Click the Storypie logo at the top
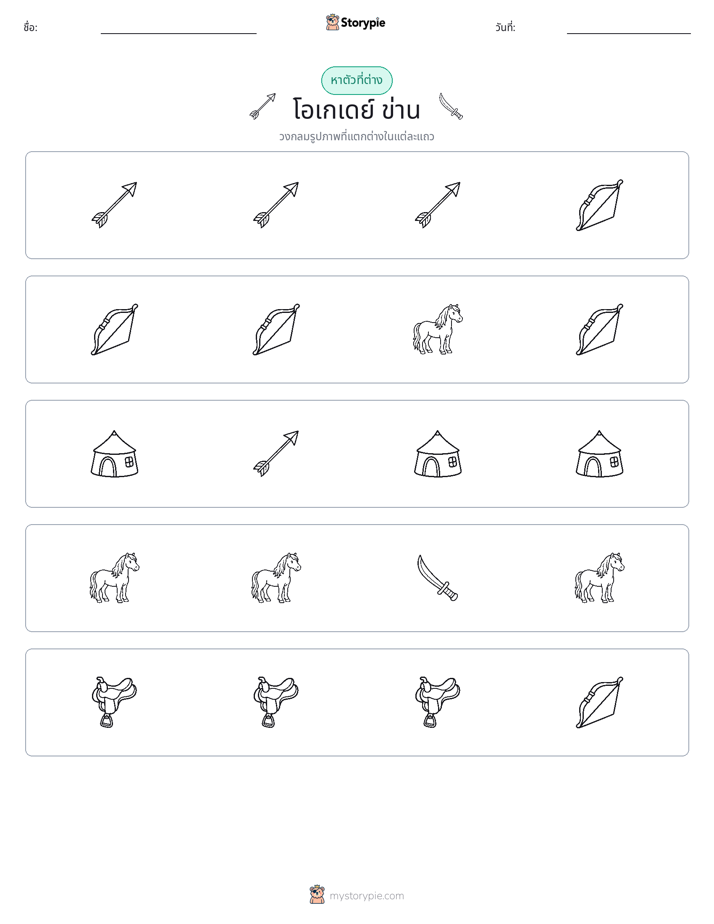Screen dimensions: 714x924 356,22
